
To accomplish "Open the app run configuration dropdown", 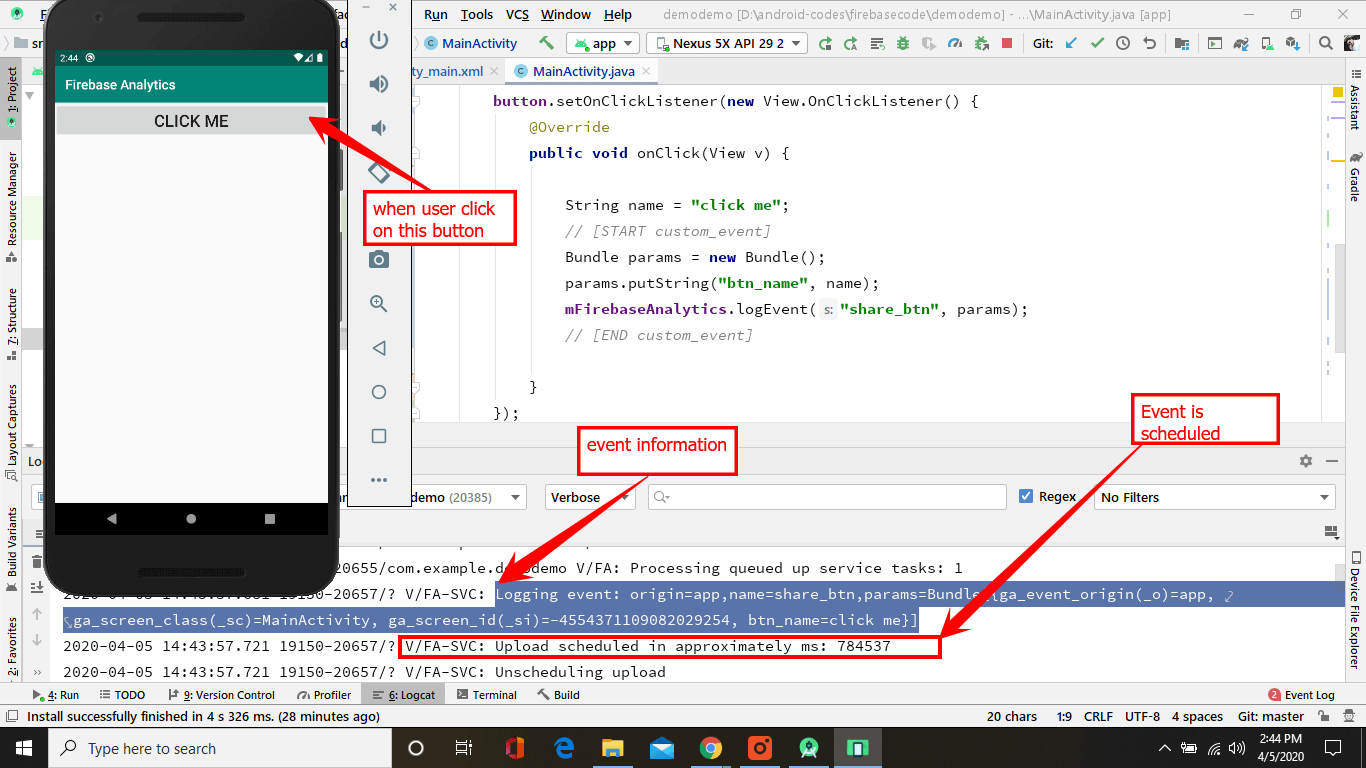I will coord(603,43).
